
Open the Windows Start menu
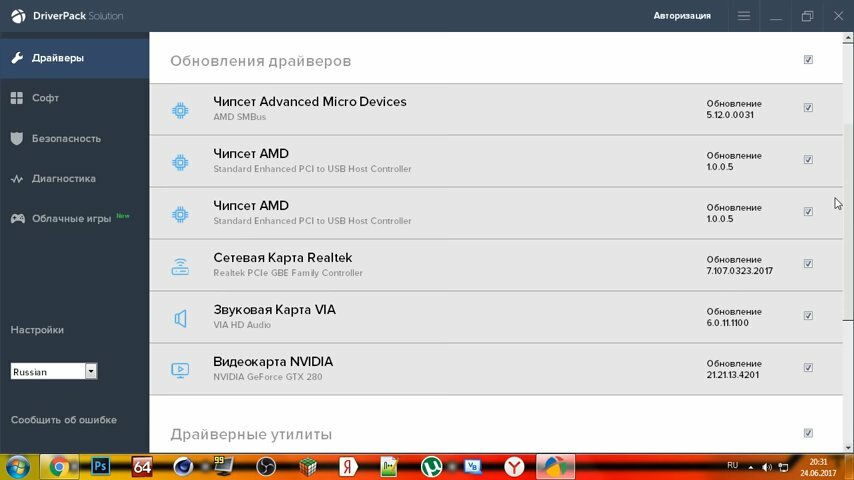17,467
